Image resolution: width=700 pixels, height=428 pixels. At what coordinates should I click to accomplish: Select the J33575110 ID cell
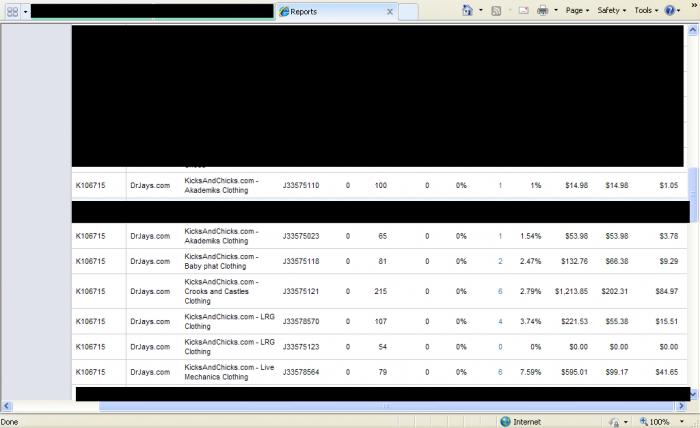(x=301, y=185)
